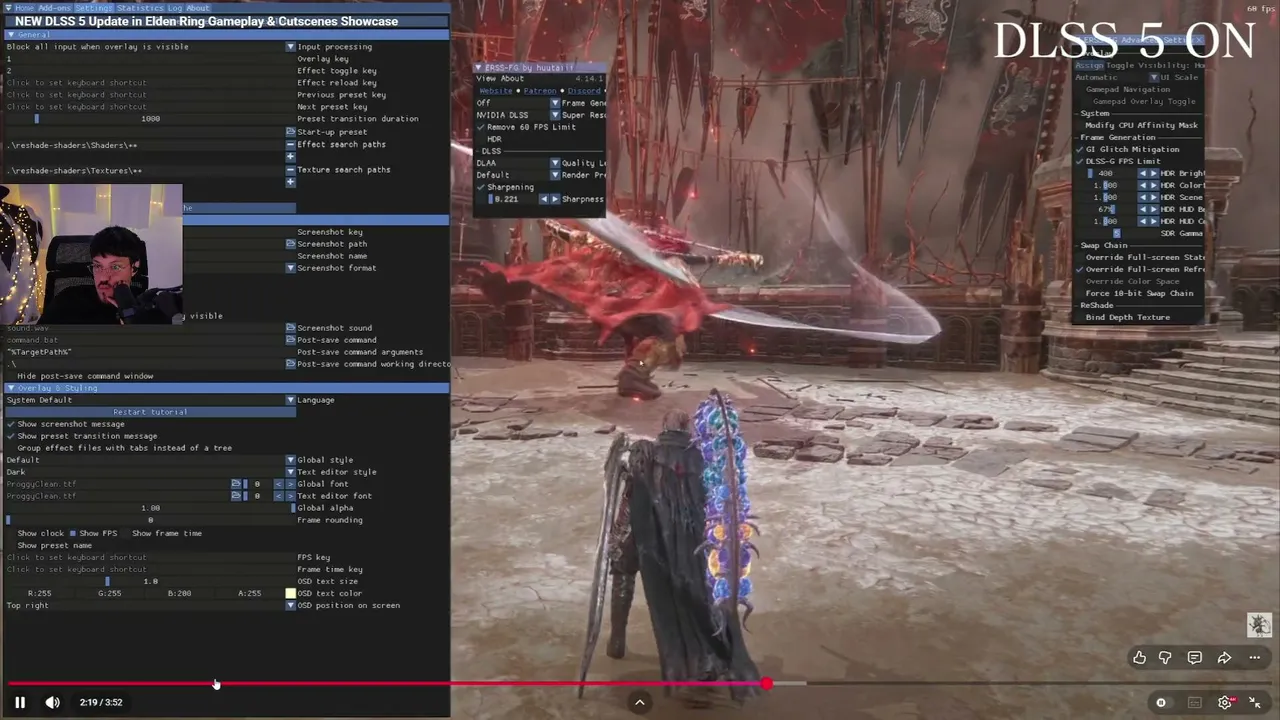Dislike the video with the thumbs-down icon
This screenshot has height=720, width=1280.
(x=1165, y=657)
